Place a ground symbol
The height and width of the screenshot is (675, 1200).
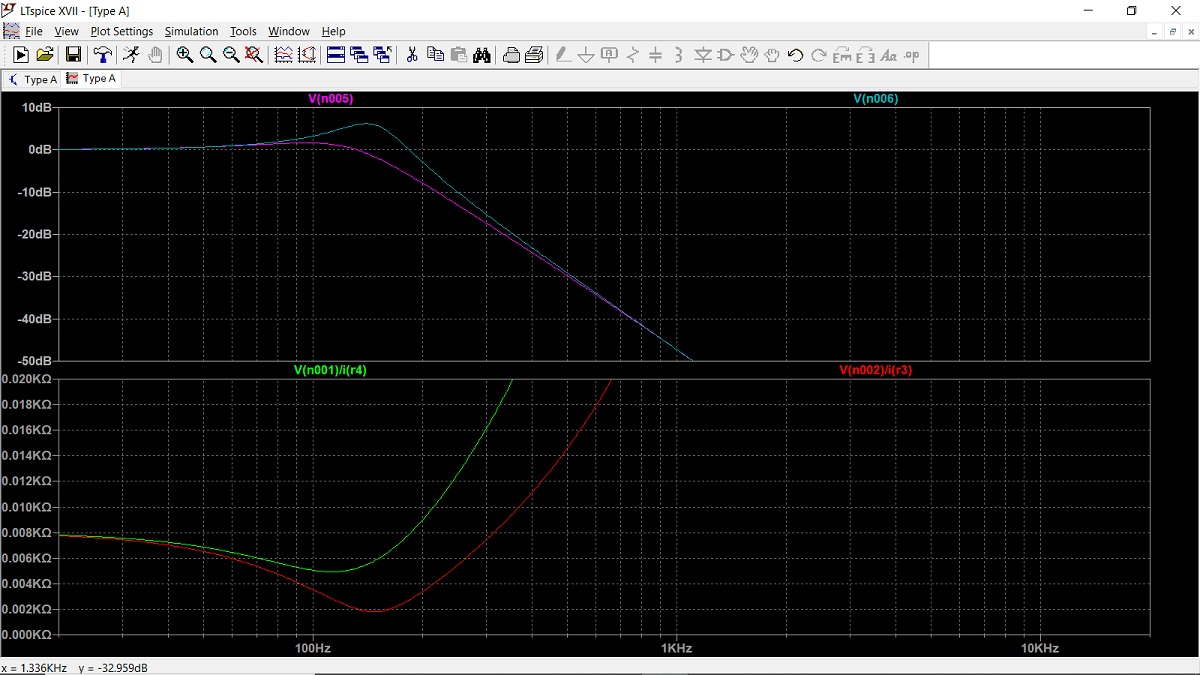(x=586, y=55)
